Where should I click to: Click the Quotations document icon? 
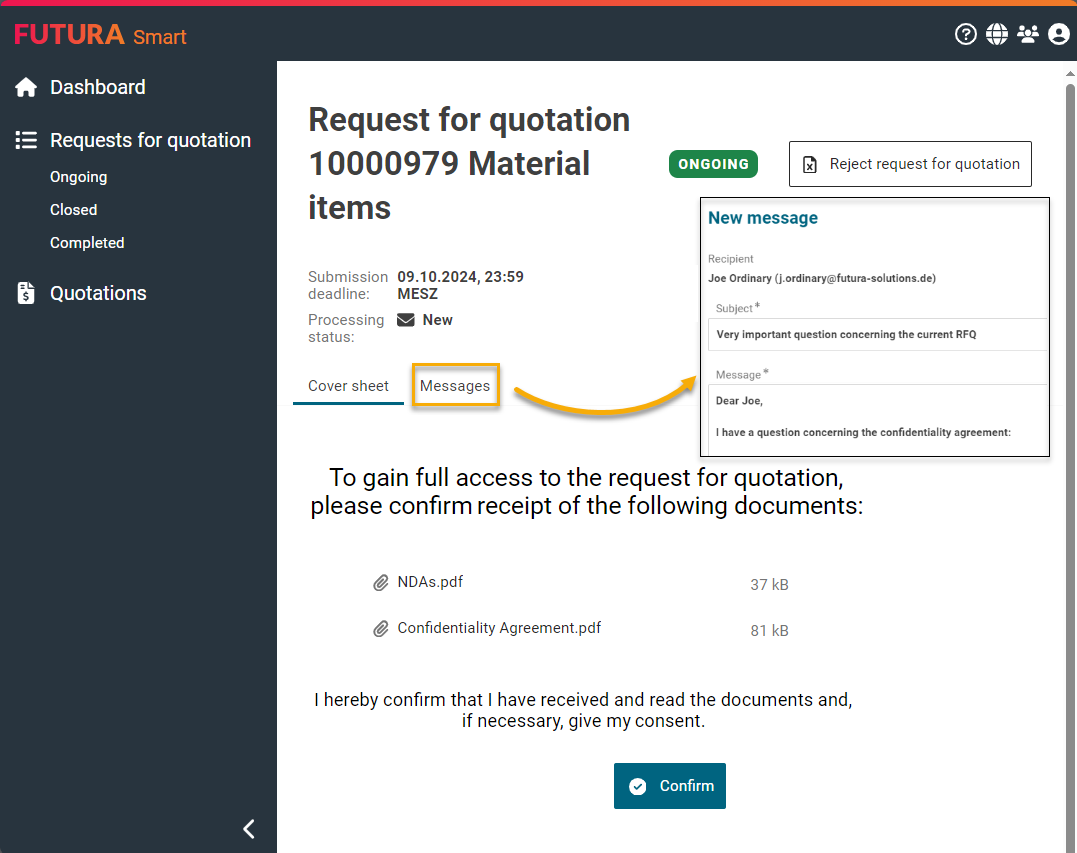[26, 294]
